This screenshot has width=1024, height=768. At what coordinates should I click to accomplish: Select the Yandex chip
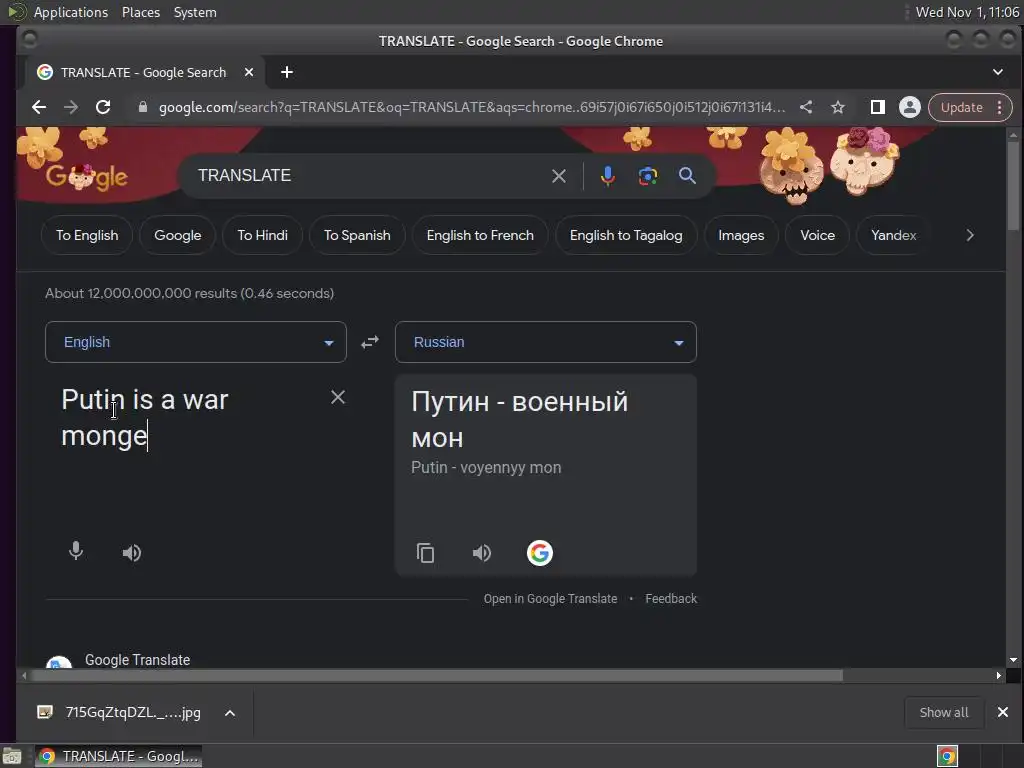pyautogui.click(x=893, y=235)
